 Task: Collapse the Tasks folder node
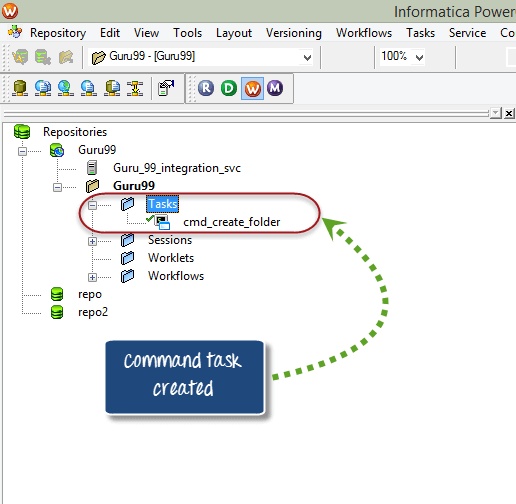[x=92, y=205]
